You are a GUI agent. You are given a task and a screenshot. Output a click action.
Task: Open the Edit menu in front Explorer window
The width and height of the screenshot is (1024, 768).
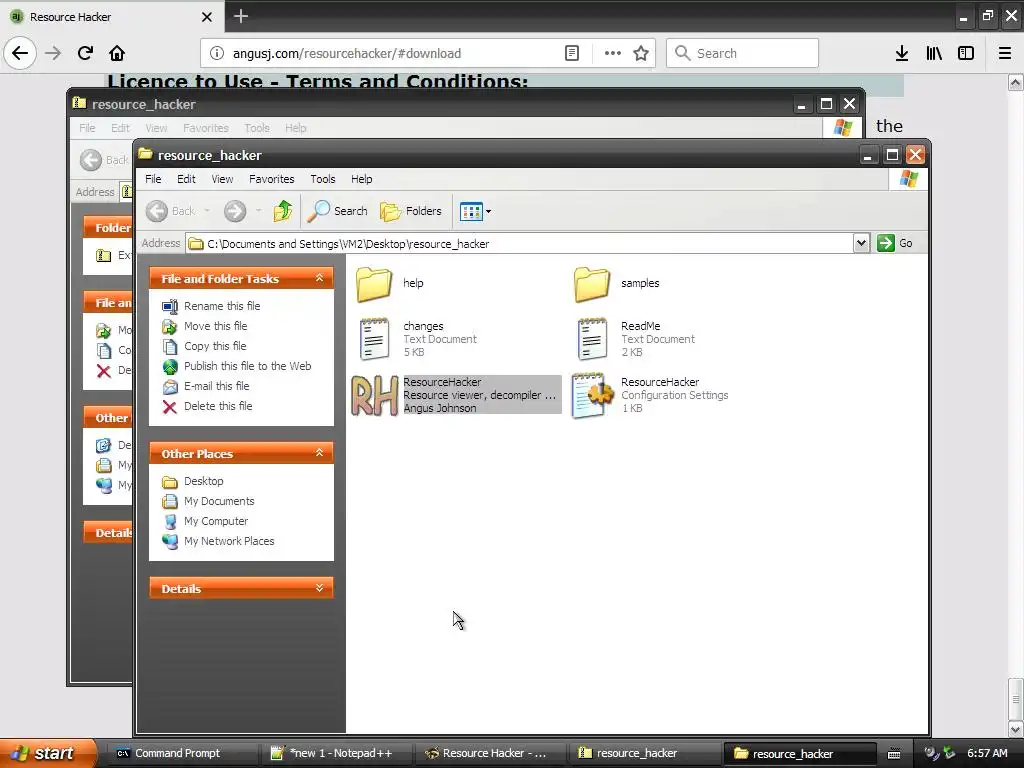pos(186,179)
